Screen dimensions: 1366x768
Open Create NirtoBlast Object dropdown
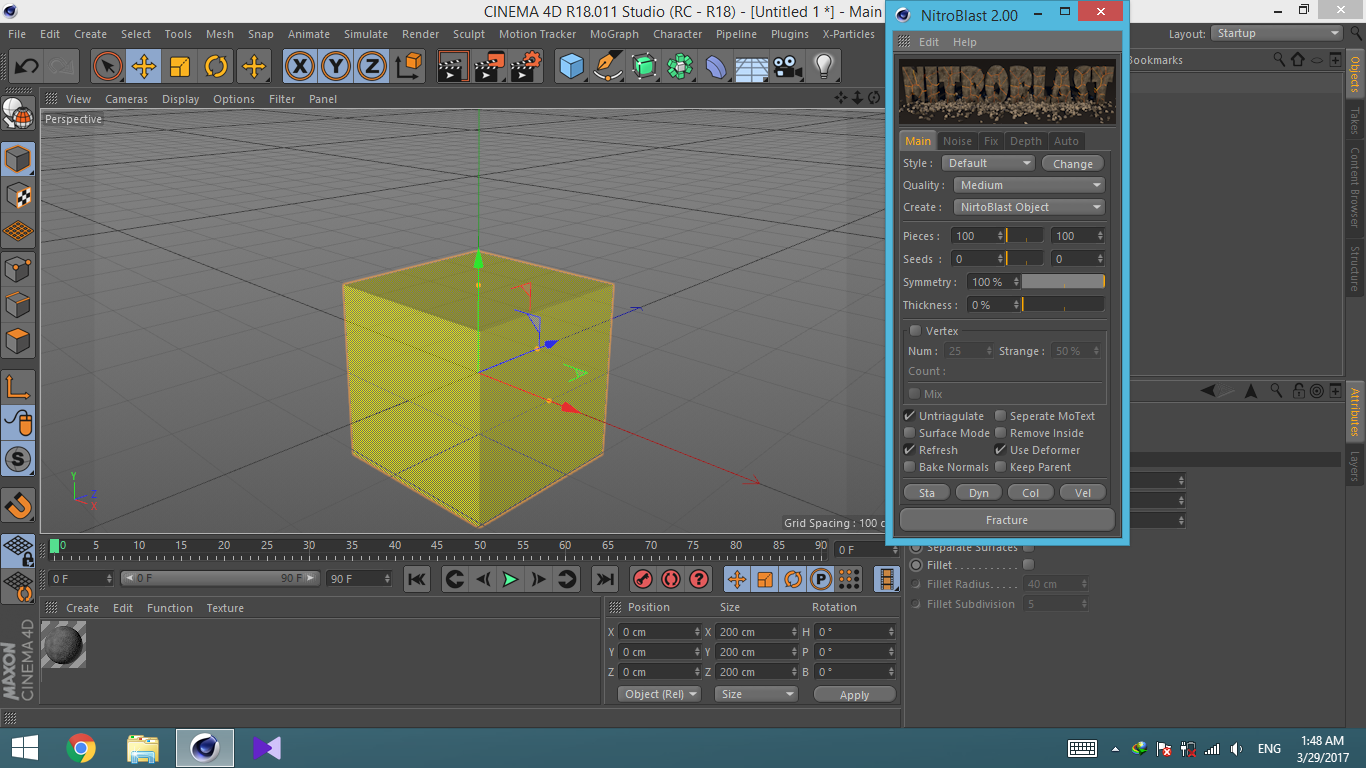[1028, 207]
